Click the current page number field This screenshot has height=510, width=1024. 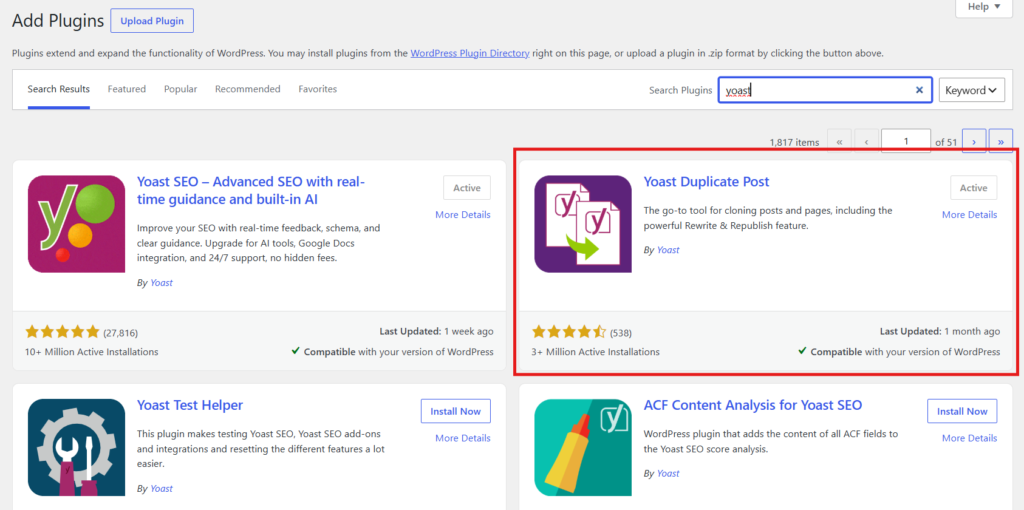coord(906,141)
